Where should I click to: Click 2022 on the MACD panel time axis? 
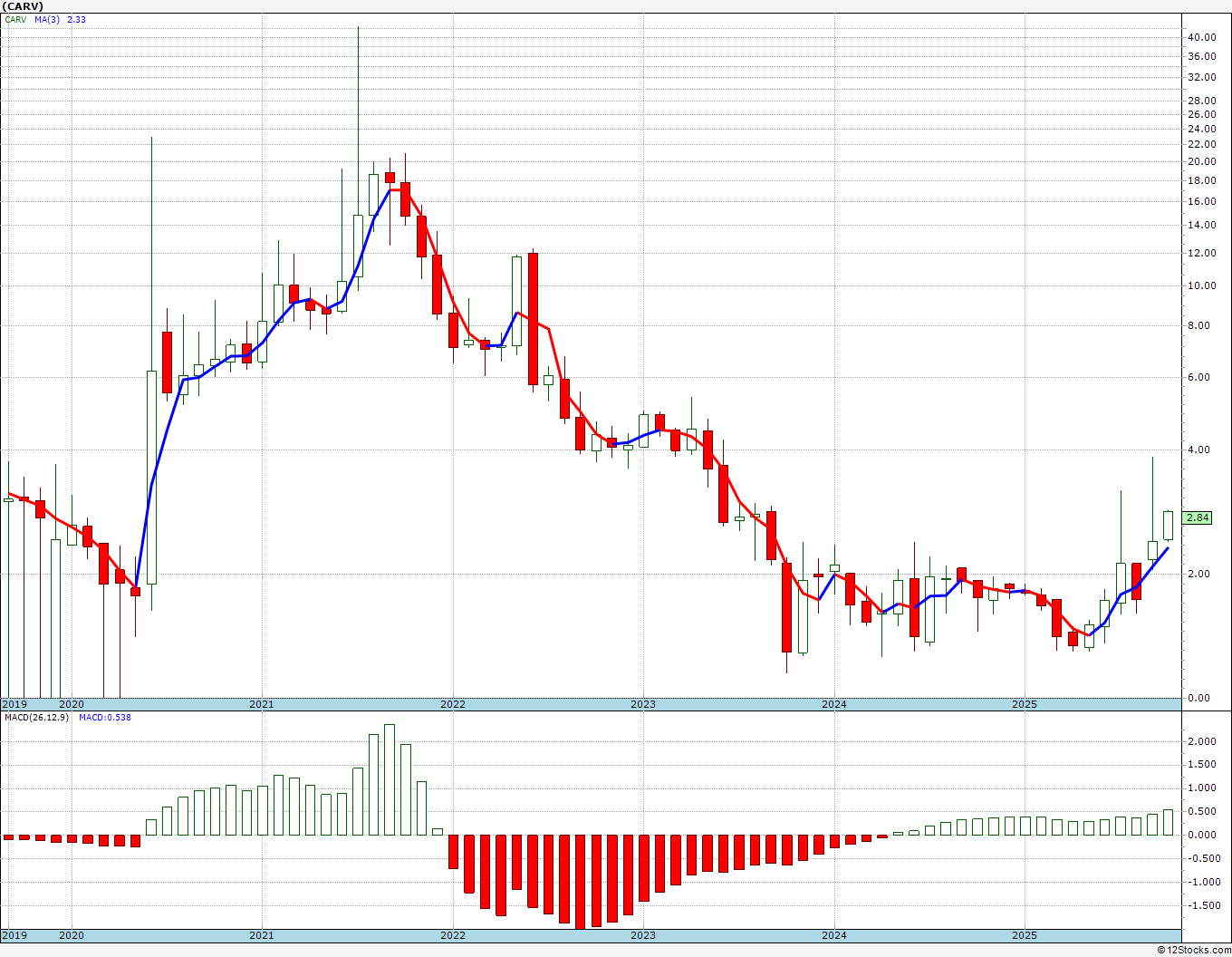[452, 935]
